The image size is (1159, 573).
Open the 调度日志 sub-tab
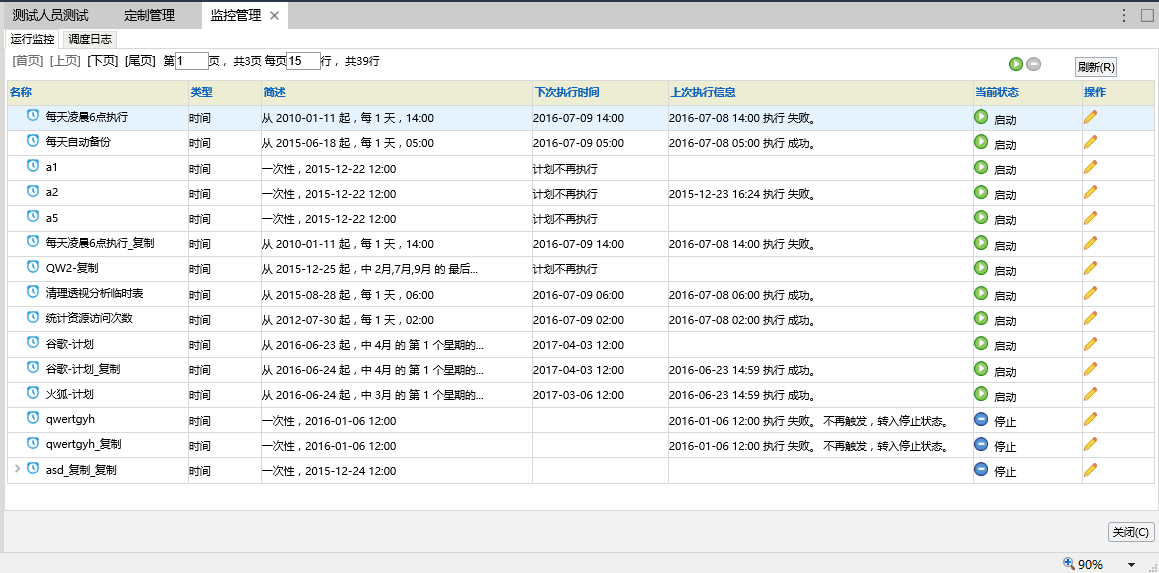click(90, 39)
